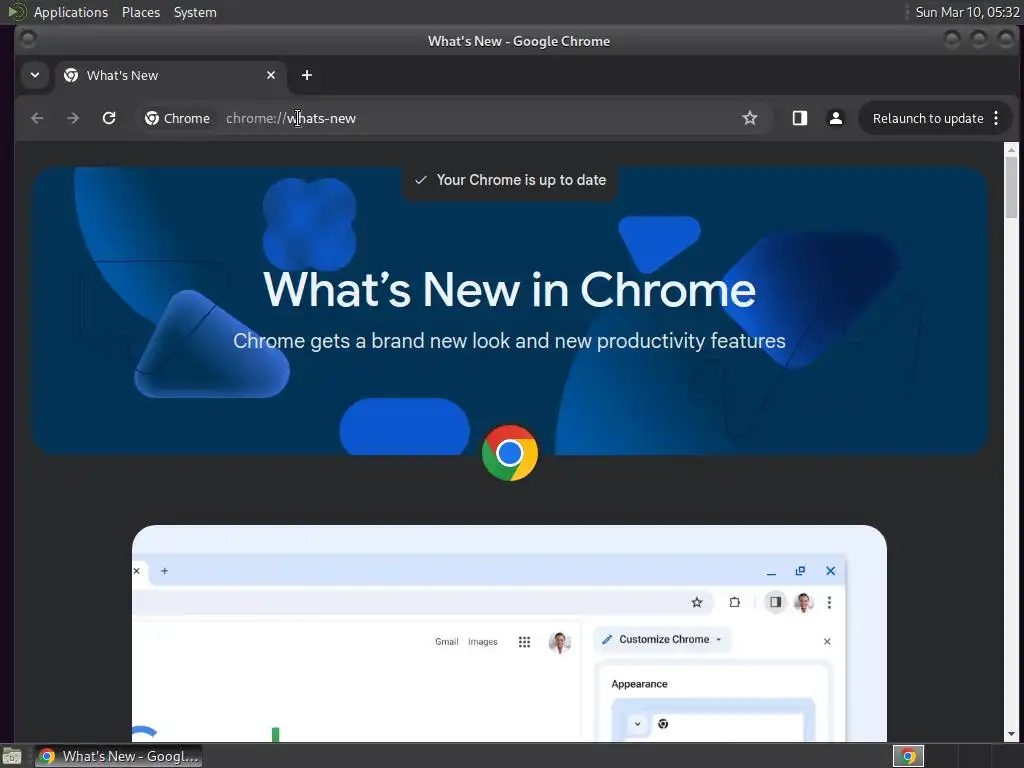
Task: Open the tab search dropdown arrow
Action: click(35, 75)
